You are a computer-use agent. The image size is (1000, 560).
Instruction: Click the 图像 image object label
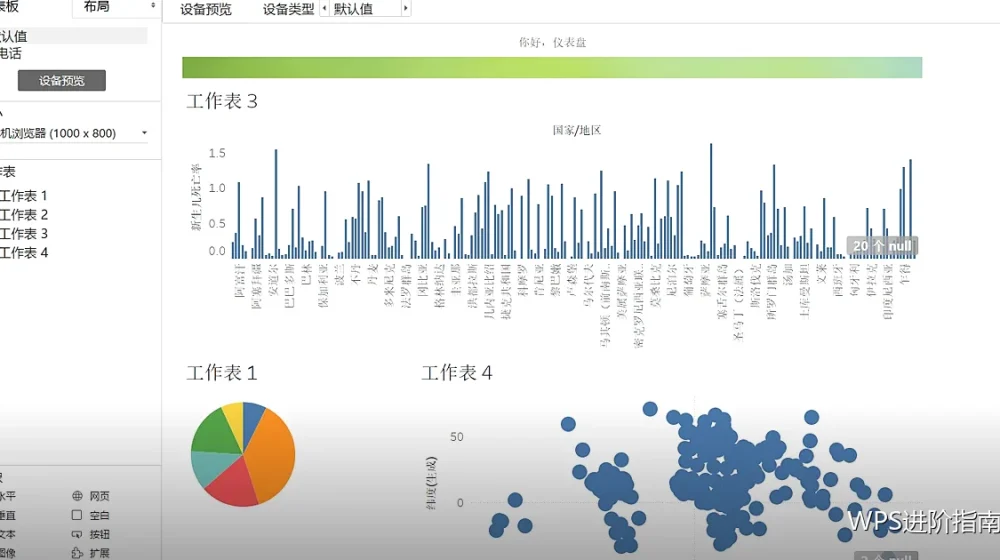point(8,553)
